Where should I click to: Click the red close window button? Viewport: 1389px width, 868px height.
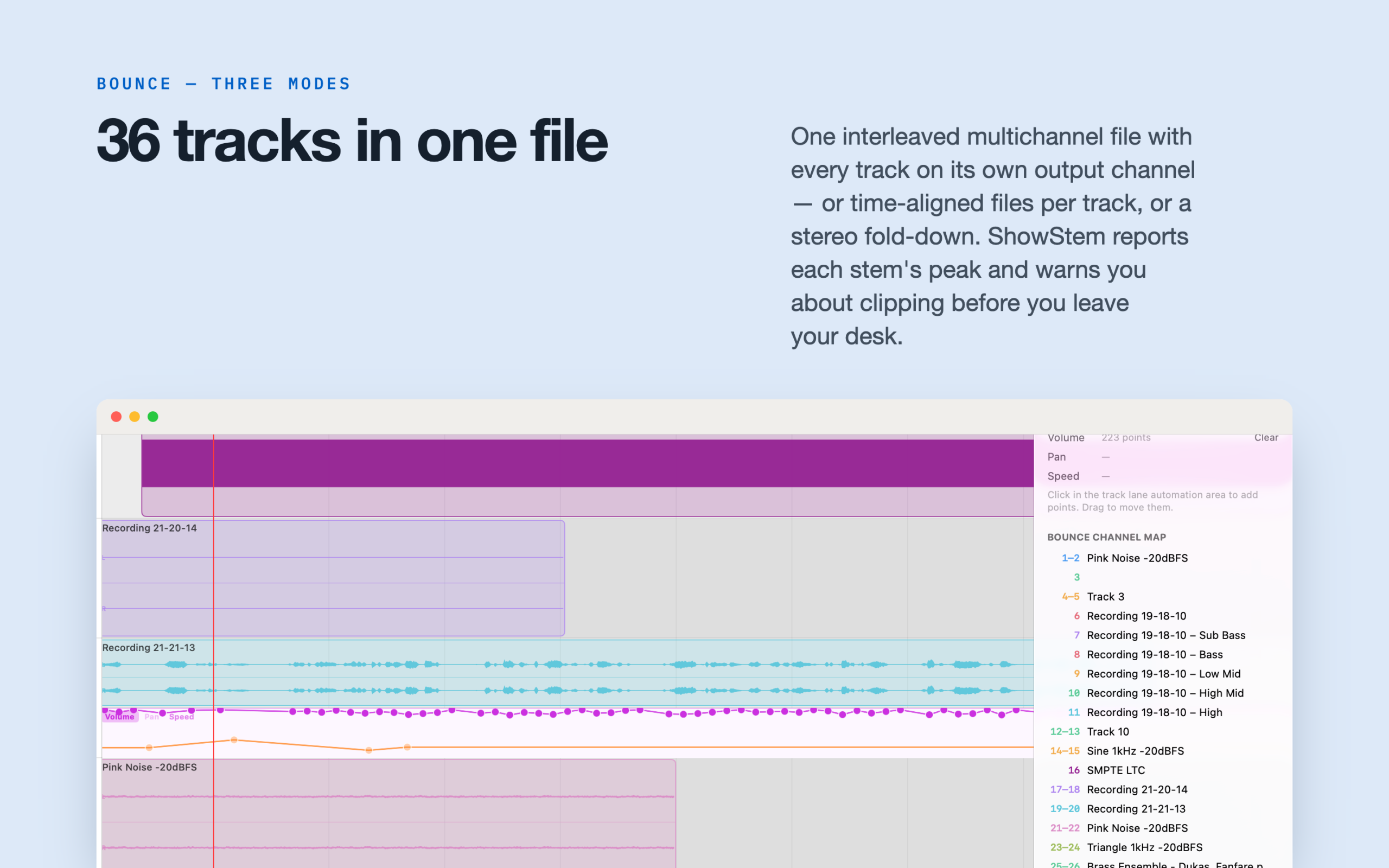tap(116, 417)
